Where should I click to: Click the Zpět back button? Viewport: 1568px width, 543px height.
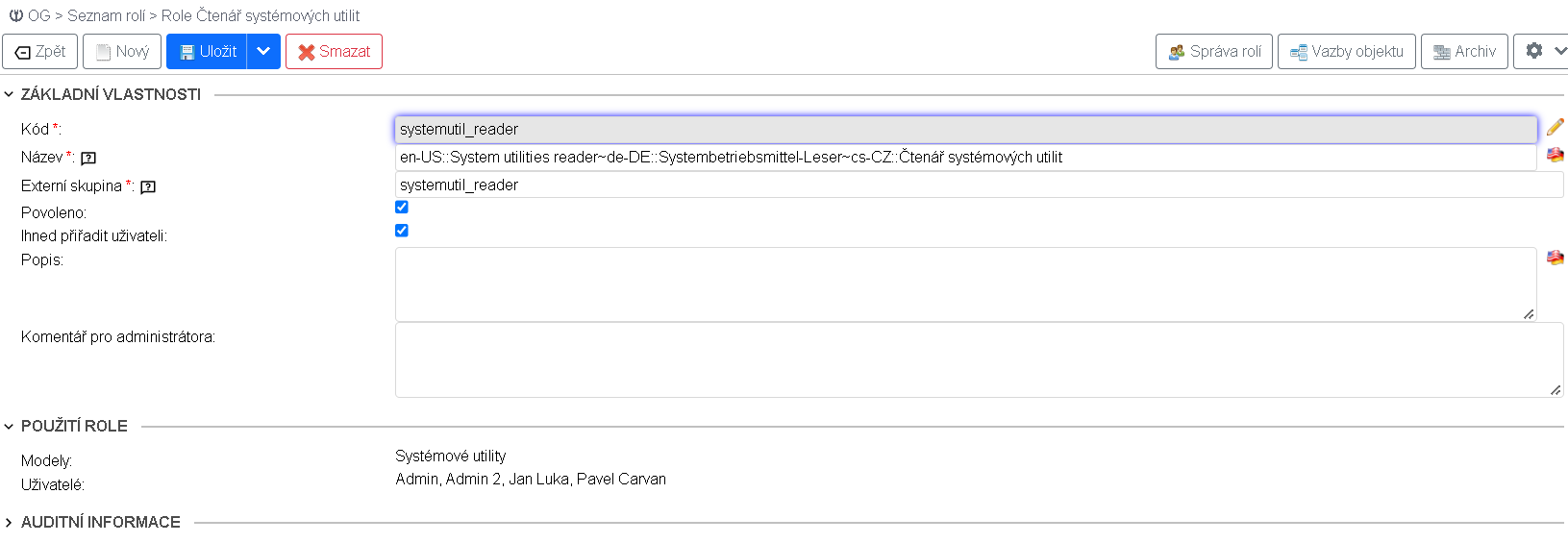pyautogui.click(x=40, y=52)
